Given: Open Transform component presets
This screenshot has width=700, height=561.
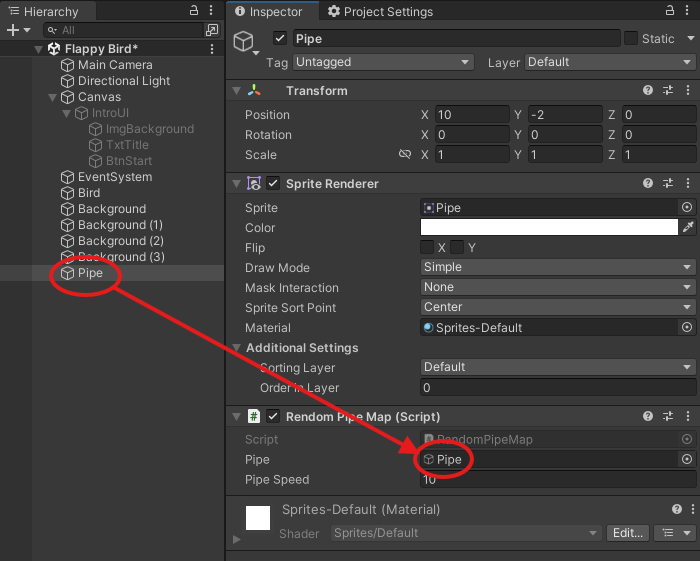Looking at the screenshot, I should (668, 91).
